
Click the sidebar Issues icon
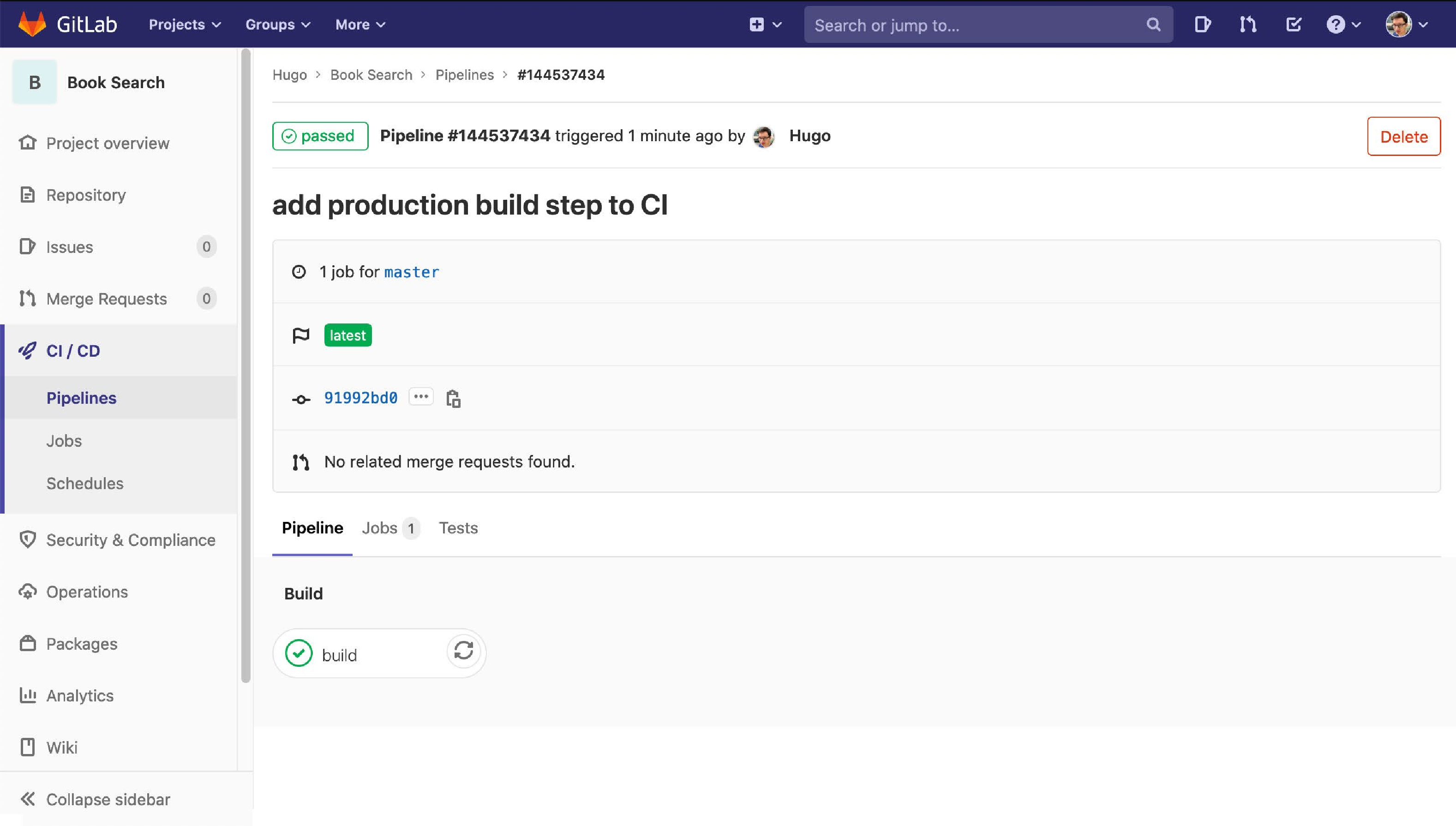point(27,246)
